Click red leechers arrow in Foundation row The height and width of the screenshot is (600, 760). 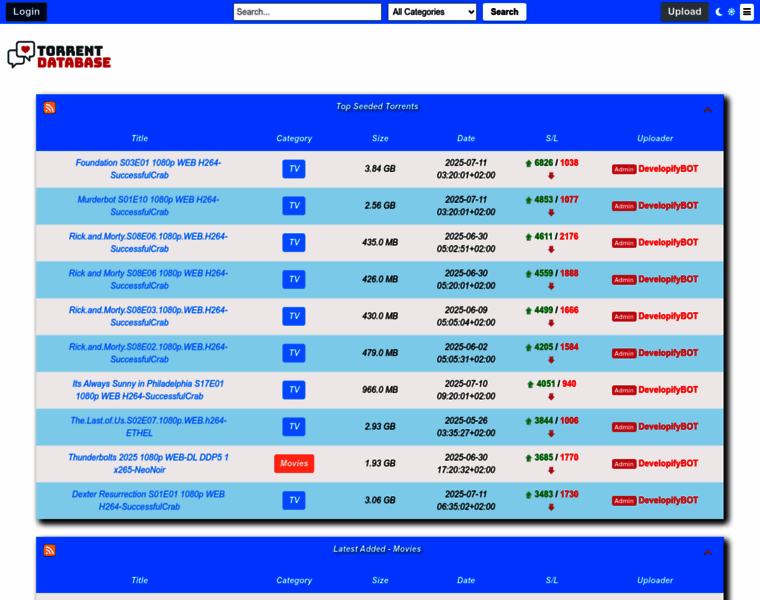[x=551, y=176]
